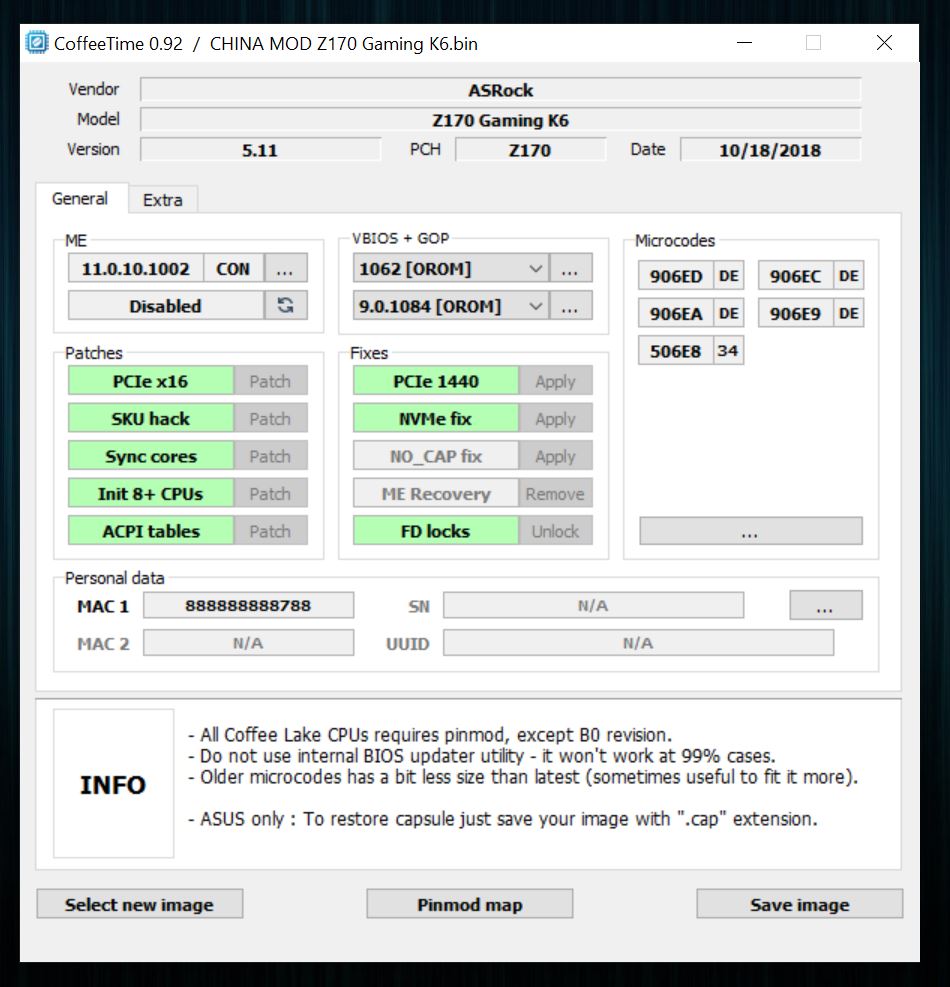Click the Model Z170 Gaming K6 field
Viewport: 950px width, 987px height.
click(500, 120)
